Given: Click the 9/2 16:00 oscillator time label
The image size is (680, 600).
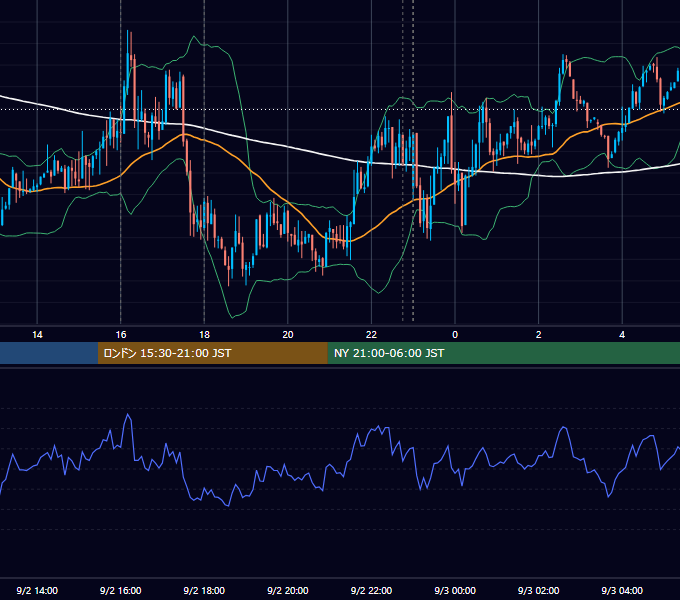Looking at the screenshot, I should pos(121,591).
